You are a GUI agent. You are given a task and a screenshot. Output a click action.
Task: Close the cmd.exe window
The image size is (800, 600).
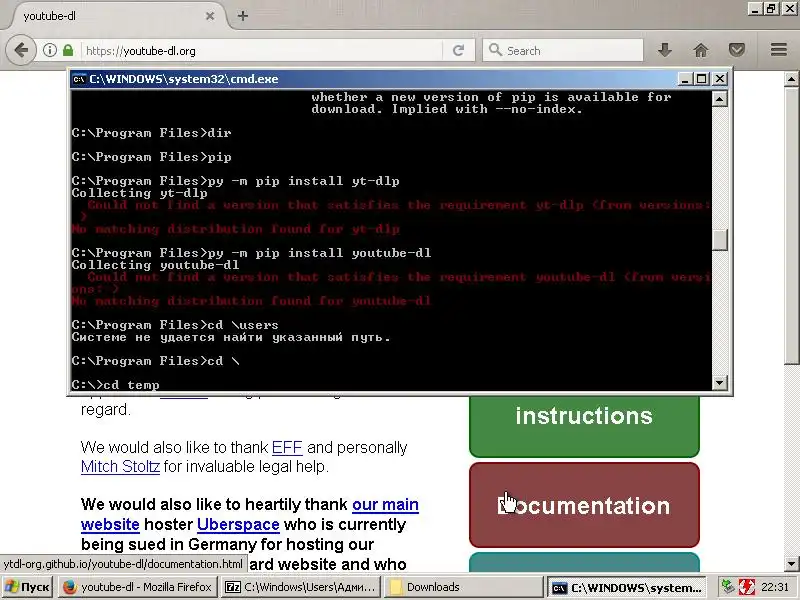coord(719,79)
